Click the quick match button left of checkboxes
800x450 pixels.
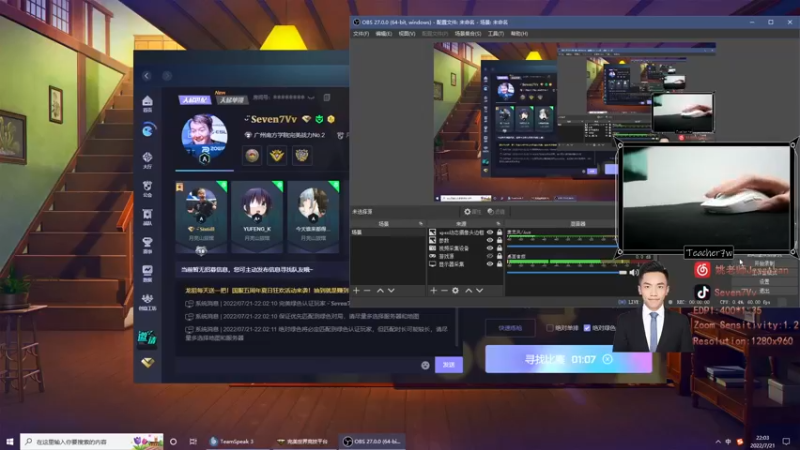coord(510,328)
